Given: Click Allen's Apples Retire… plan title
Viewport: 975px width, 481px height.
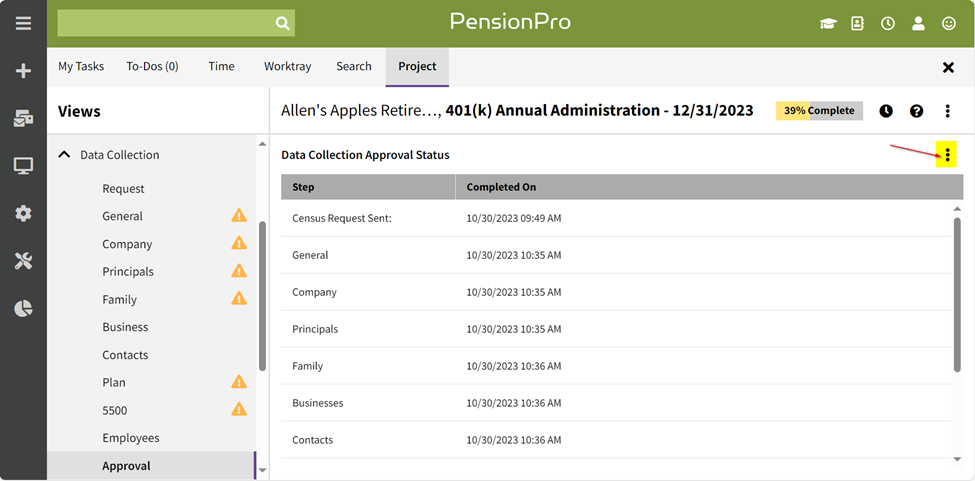Looking at the screenshot, I should click(361, 111).
